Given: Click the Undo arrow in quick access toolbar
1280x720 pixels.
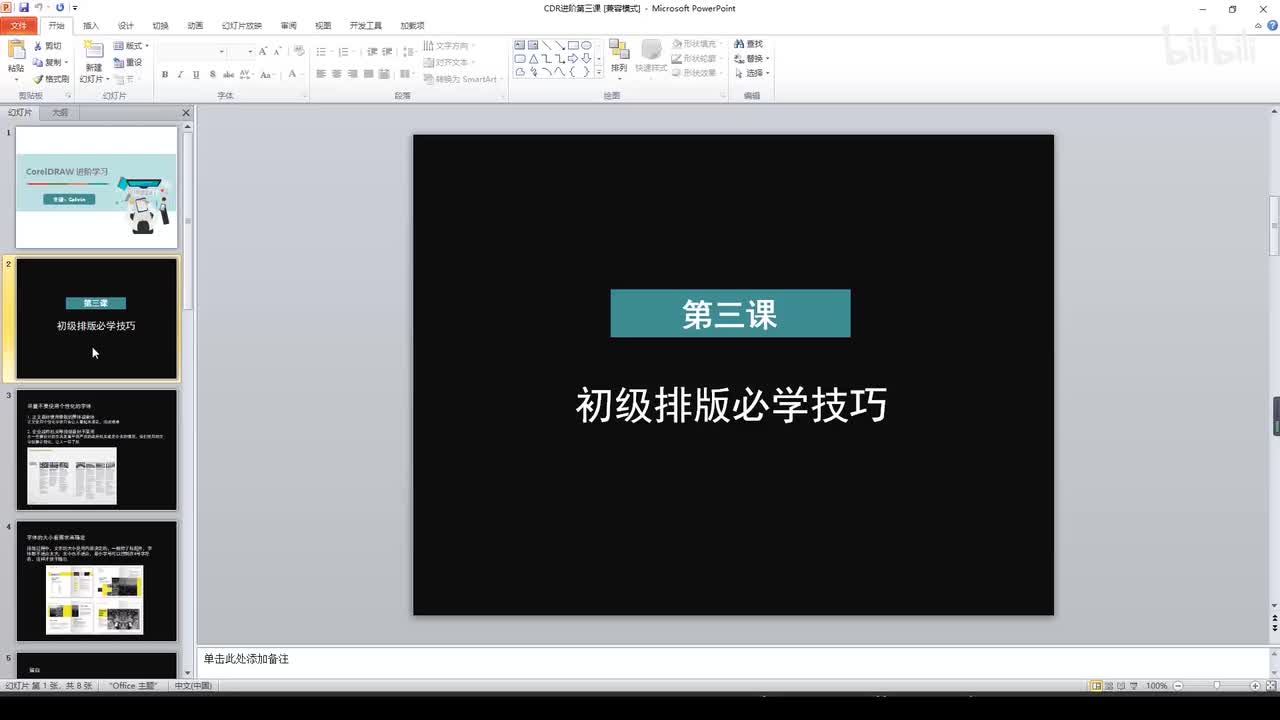Looking at the screenshot, I should coord(39,8).
